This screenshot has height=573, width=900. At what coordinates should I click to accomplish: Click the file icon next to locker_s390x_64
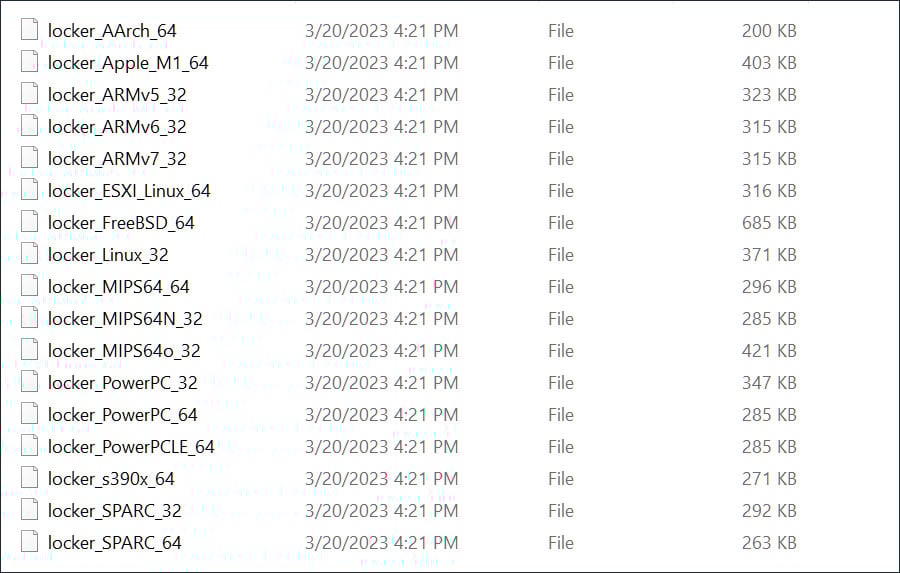coord(30,479)
